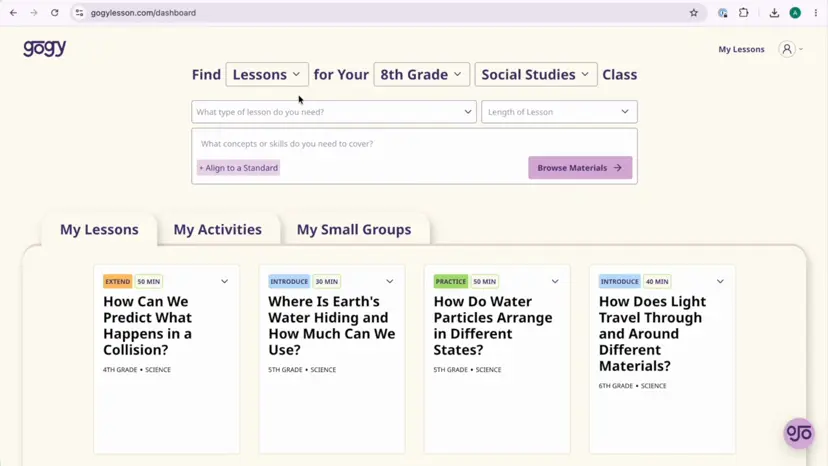The width and height of the screenshot is (828, 466).
Task: Open the Social Studies subject dropdown
Action: 535,74
